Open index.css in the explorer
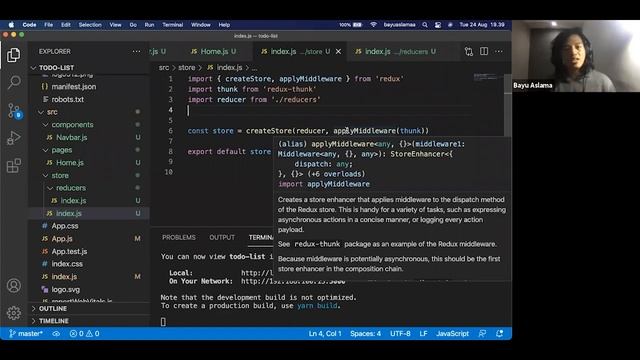Image resolution: width=640 pixels, height=360 pixels. (67, 264)
